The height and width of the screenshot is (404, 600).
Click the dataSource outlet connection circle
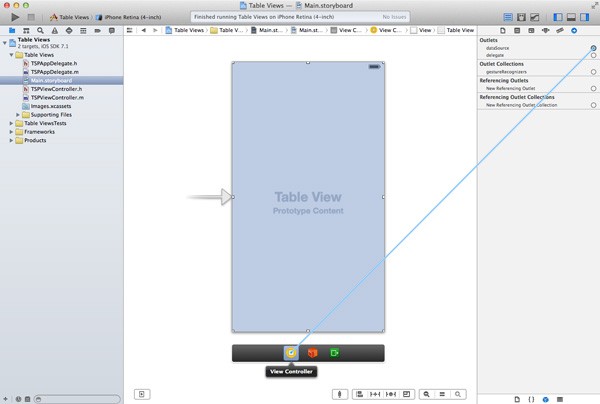593,48
